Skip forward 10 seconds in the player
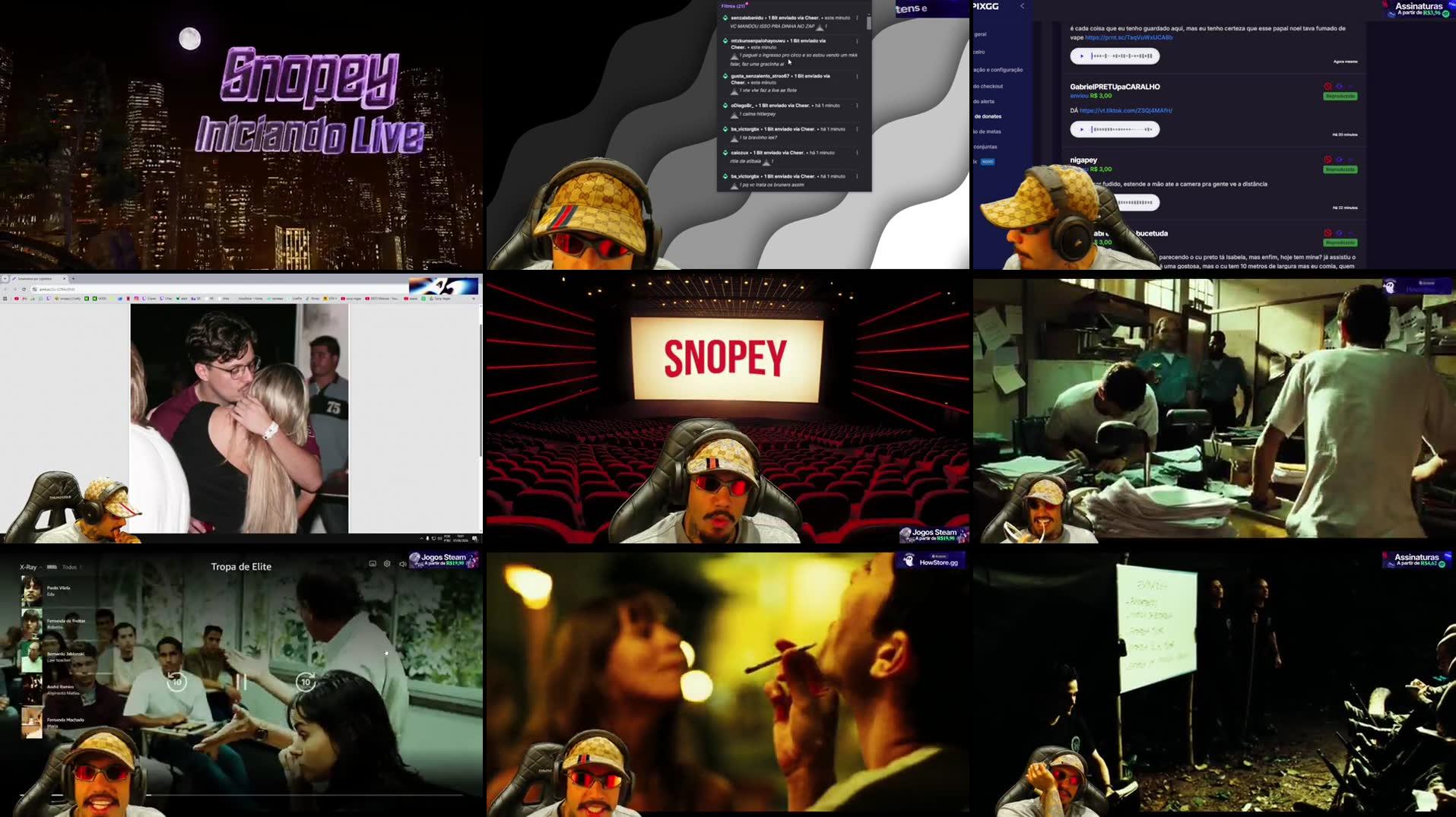The height and width of the screenshot is (817, 1456). click(306, 681)
